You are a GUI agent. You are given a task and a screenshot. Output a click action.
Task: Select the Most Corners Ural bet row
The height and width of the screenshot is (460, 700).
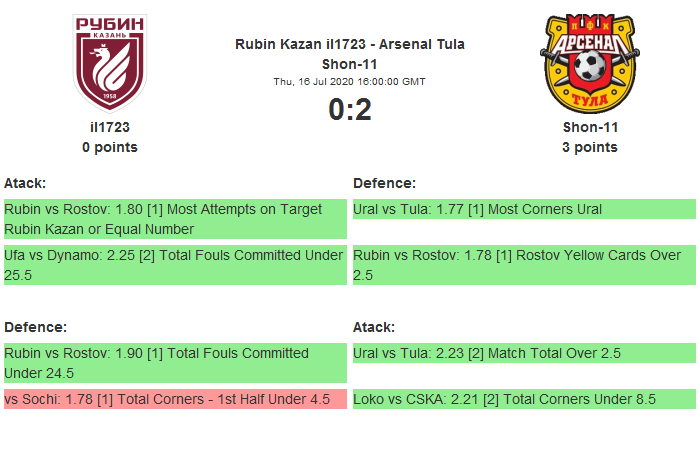524,209
